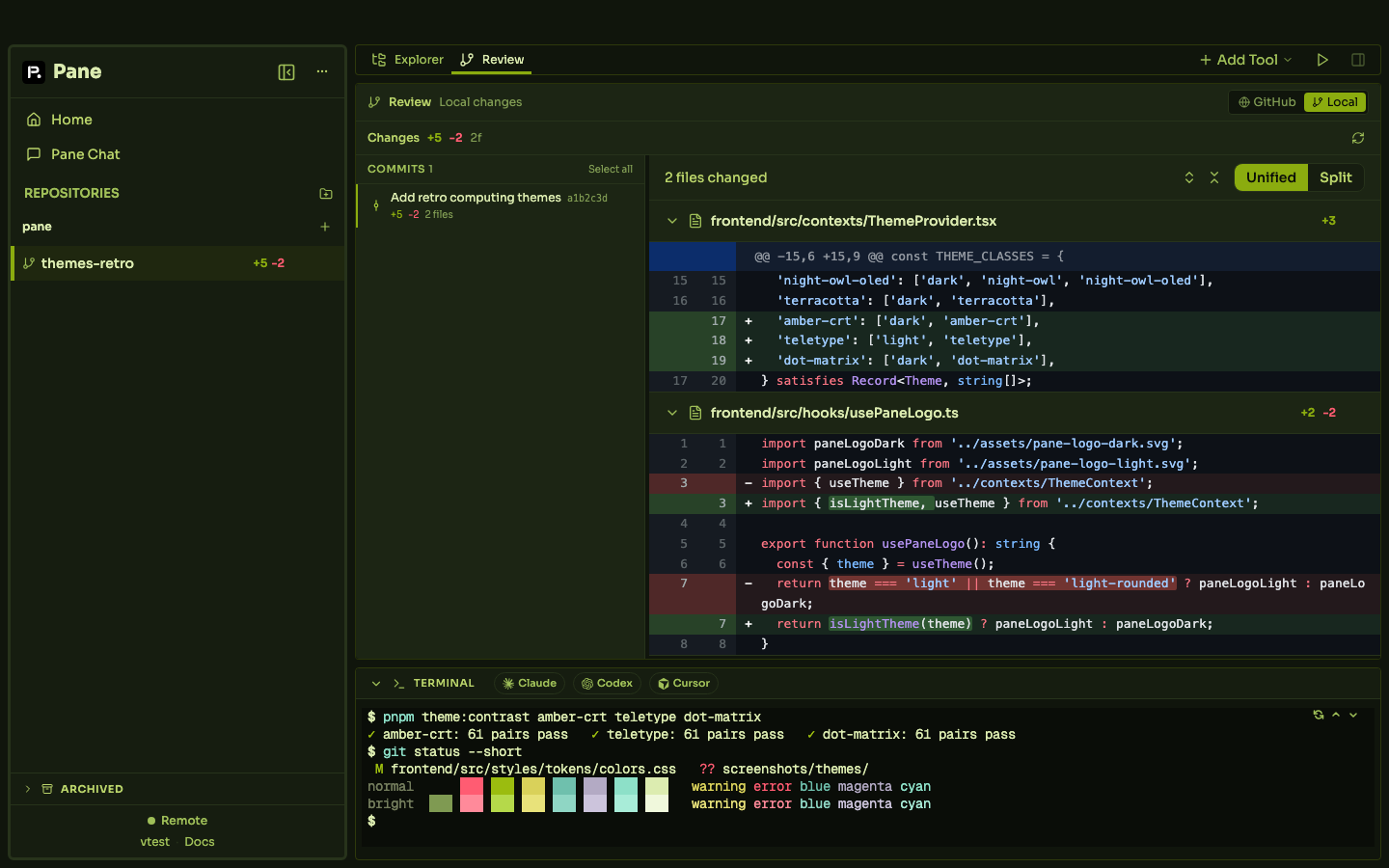The image size is (1389, 868).
Task: Click colors.css path in terminal output
Action: click(x=533, y=770)
